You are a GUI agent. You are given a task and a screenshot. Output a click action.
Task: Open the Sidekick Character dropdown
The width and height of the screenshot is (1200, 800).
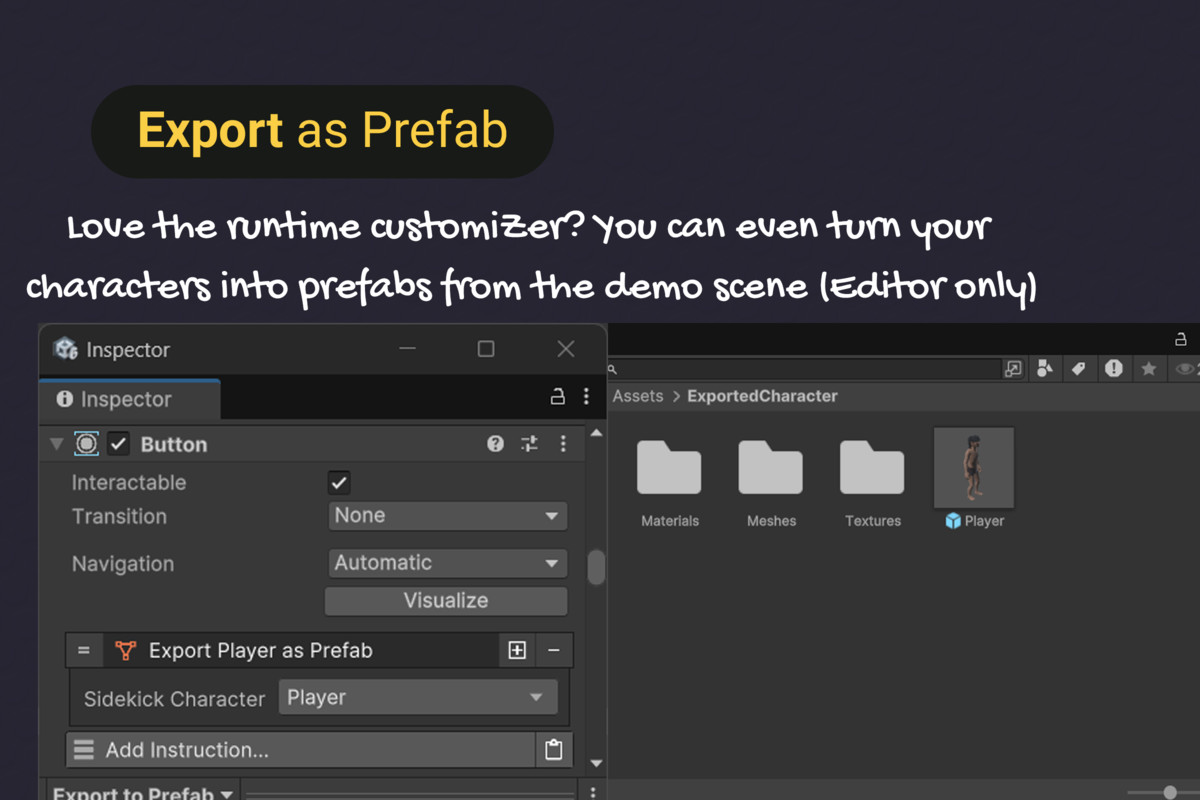(x=418, y=698)
